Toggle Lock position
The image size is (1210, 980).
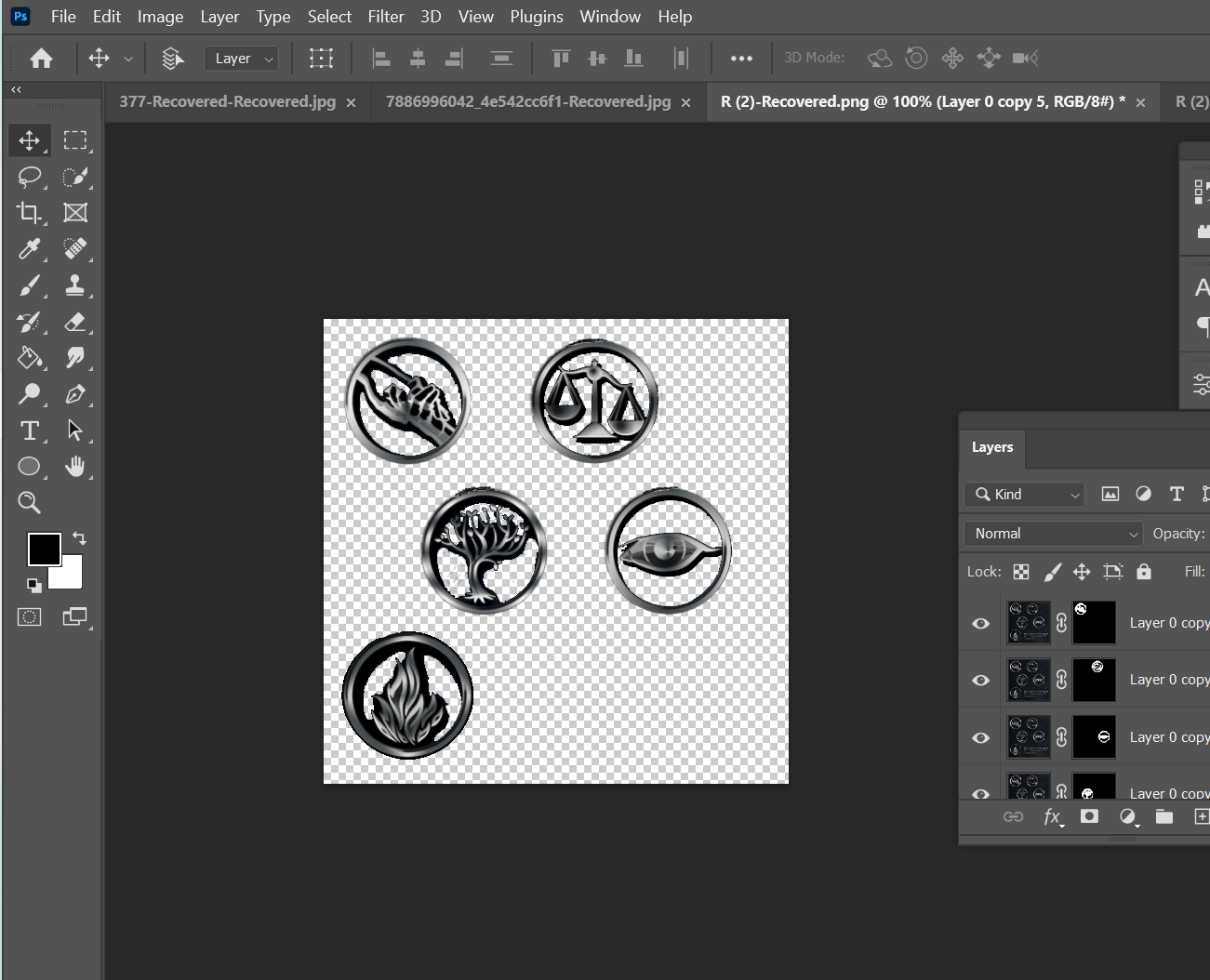[1082, 572]
